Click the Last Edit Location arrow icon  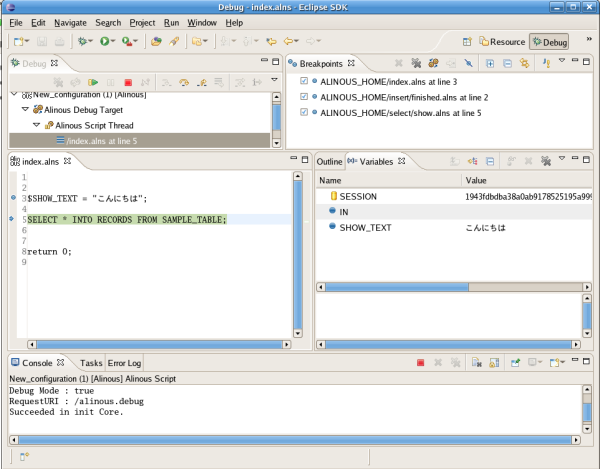[x=271, y=41]
